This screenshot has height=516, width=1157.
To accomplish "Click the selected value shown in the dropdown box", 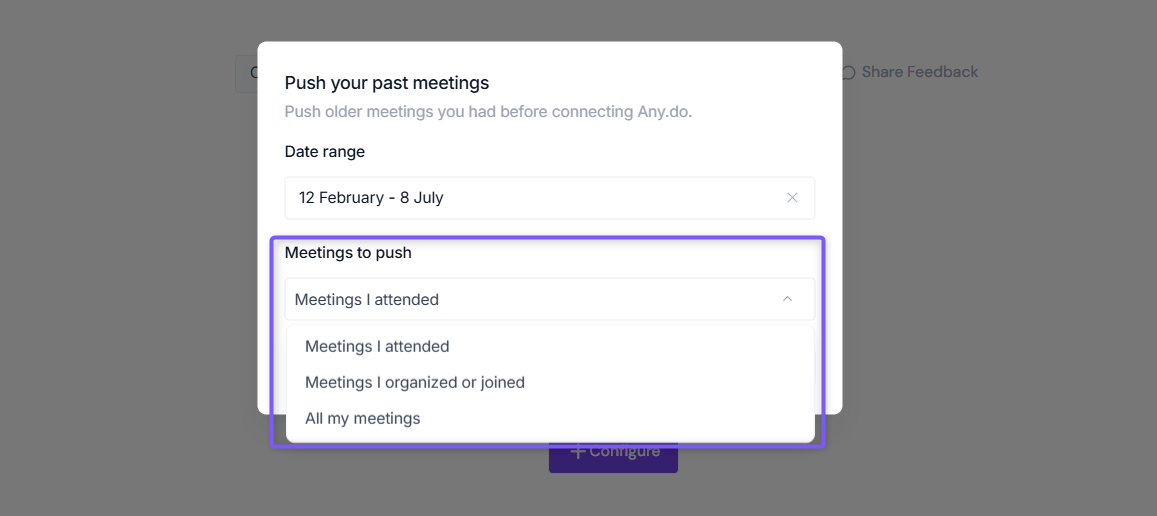I will 367,299.
